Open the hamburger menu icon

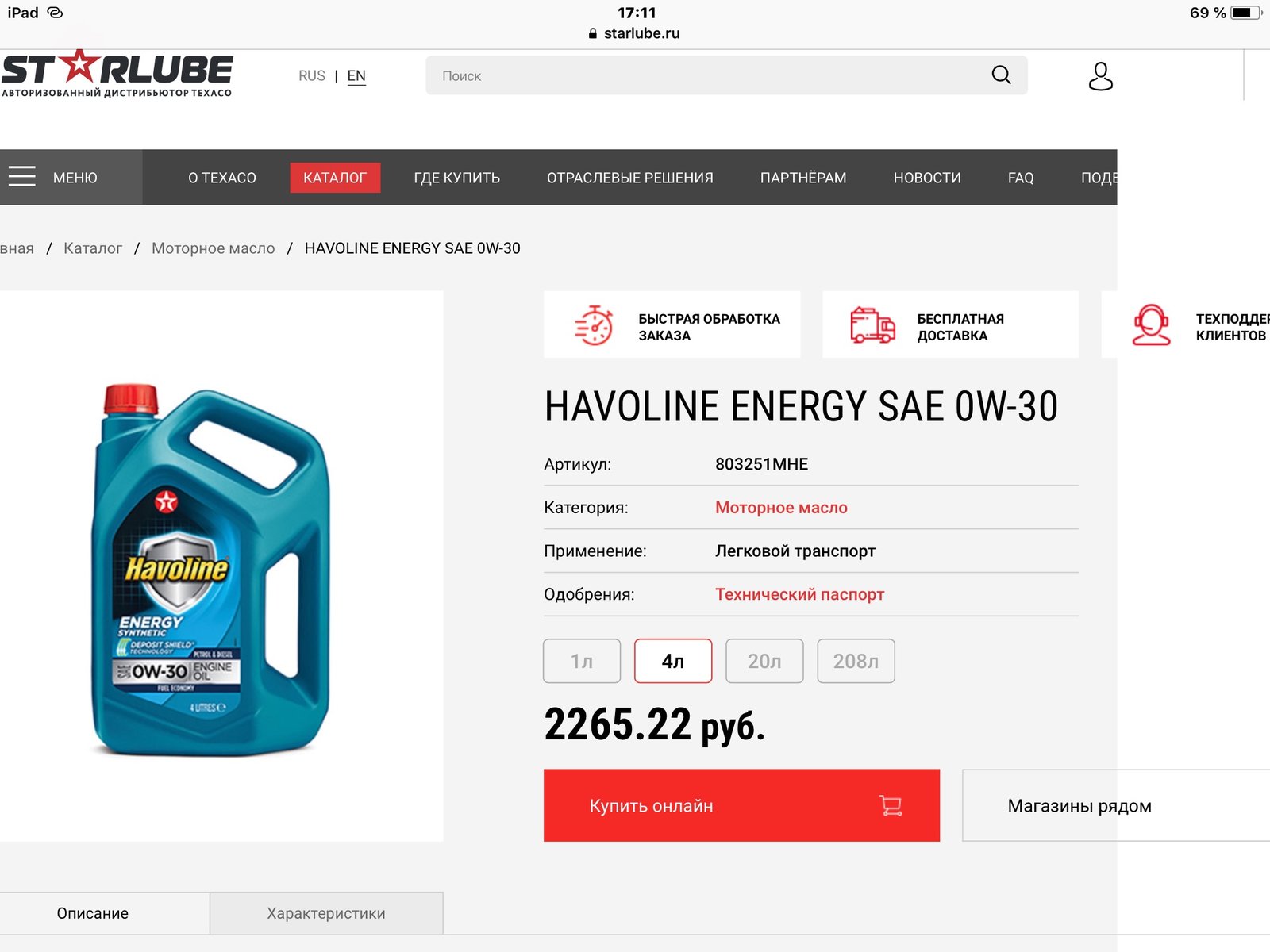click(22, 176)
